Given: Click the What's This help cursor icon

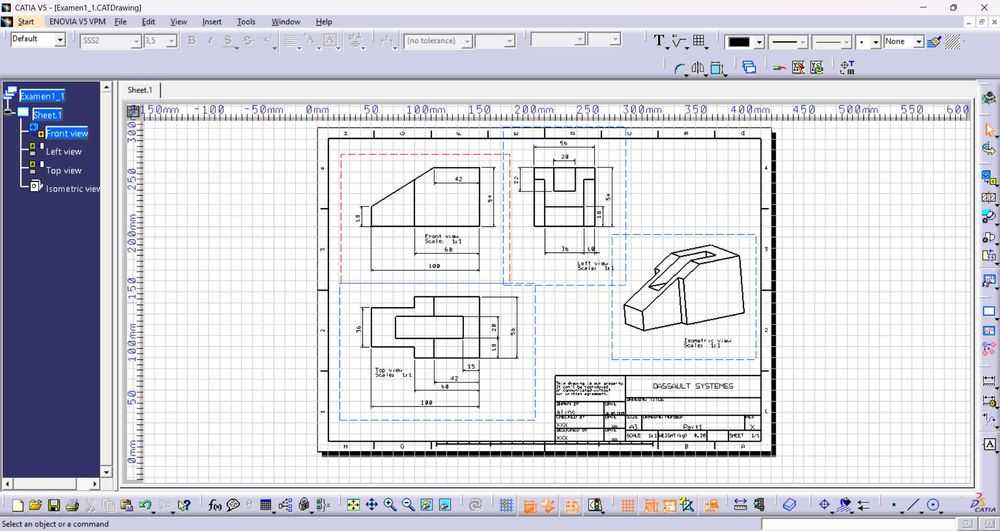Looking at the screenshot, I should point(184,506).
